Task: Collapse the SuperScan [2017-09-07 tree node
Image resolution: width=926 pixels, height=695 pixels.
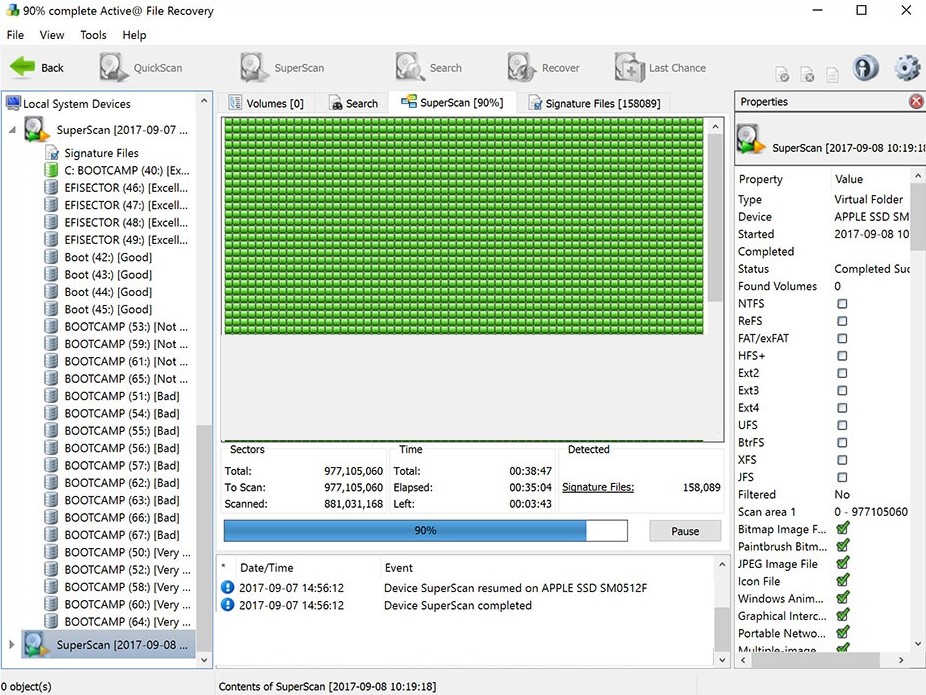Action: point(12,129)
